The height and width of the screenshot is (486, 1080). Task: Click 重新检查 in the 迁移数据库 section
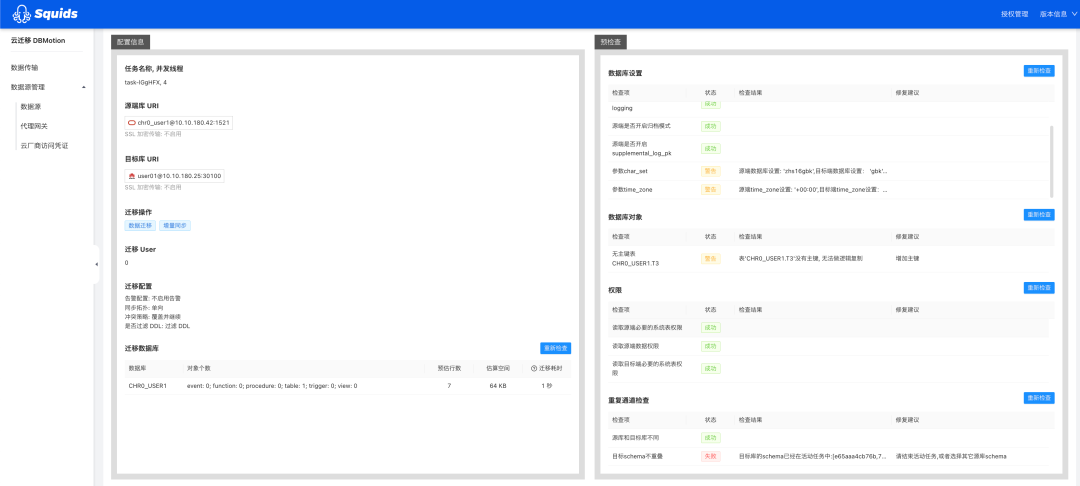click(556, 348)
